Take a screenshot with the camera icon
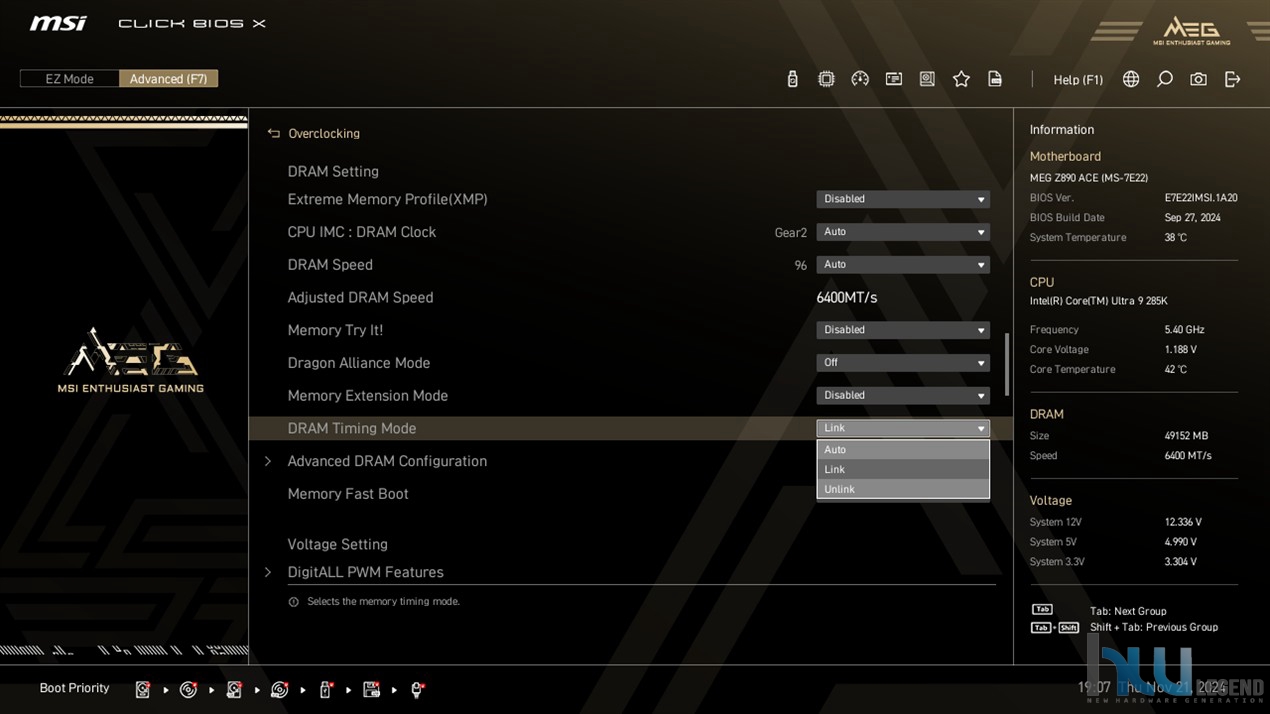Image resolution: width=1270 pixels, height=714 pixels. coord(1198,79)
